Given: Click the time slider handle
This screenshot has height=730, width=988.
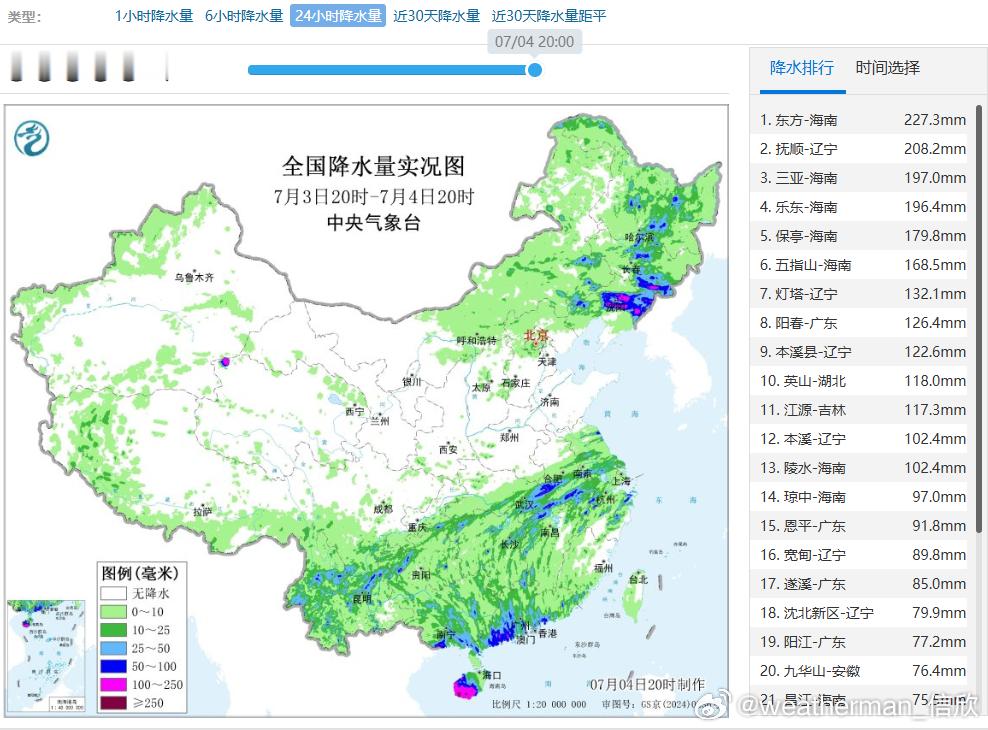Looking at the screenshot, I should (534, 70).
